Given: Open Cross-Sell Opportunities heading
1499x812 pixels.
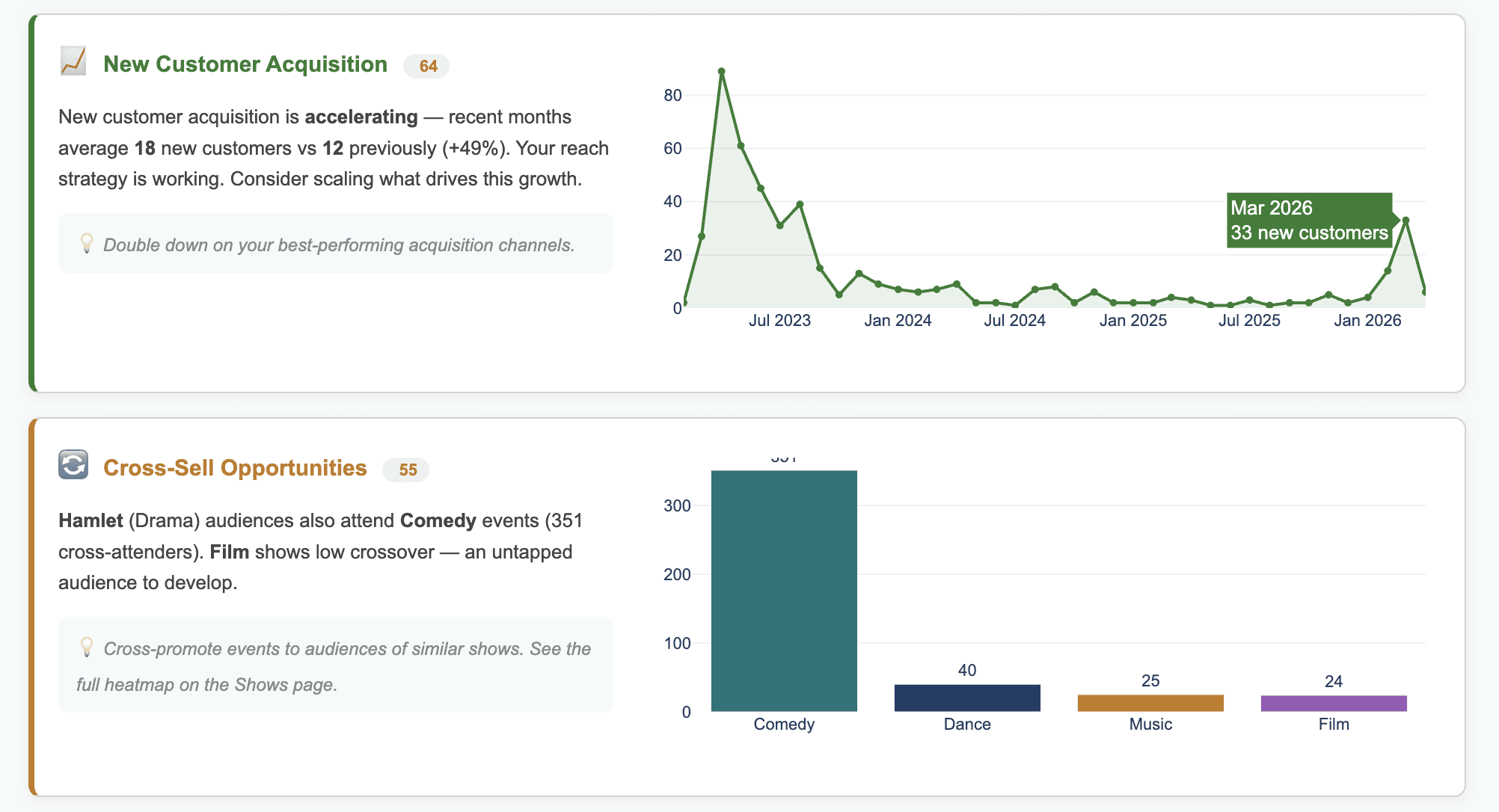Looking at the screenshot, I should (x=235, y=468).
